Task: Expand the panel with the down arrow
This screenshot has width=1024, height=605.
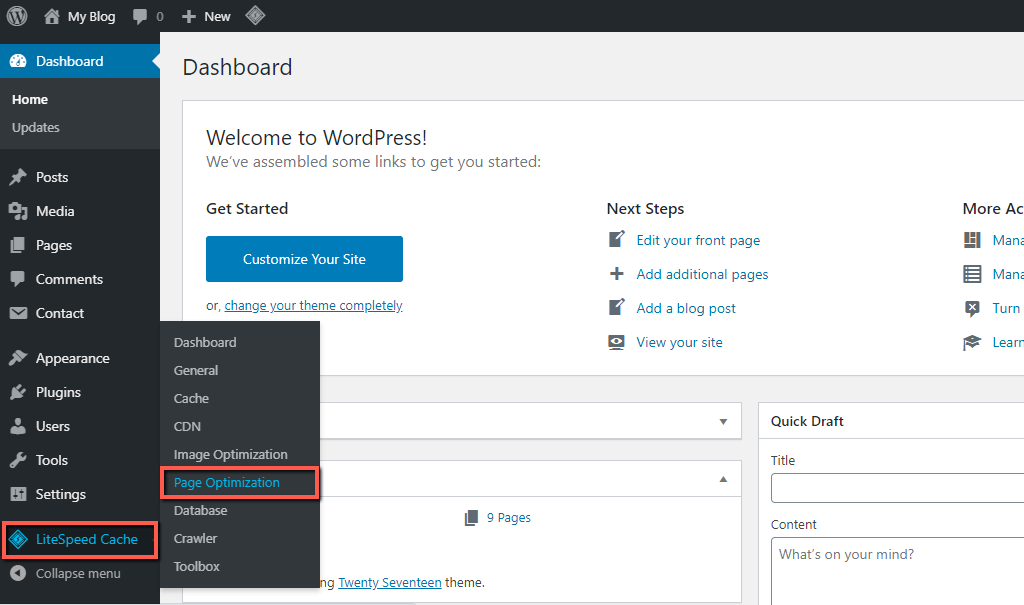Action: click(723, 421)
